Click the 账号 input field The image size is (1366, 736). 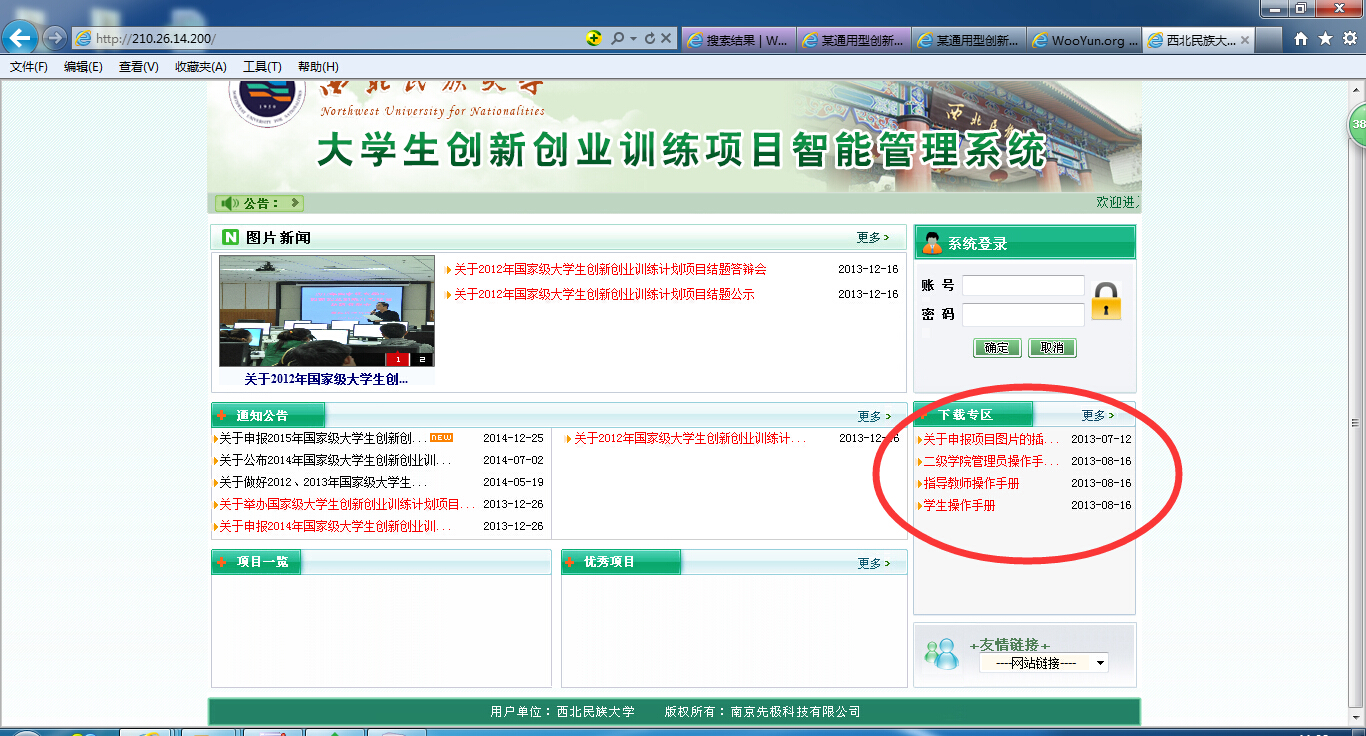[1023, 286]
